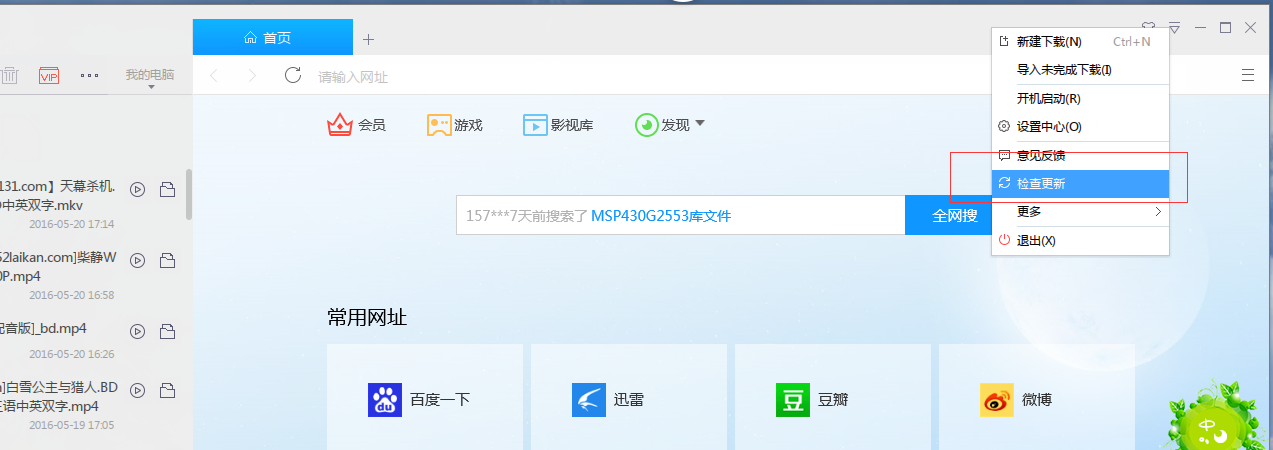The height and width of the screenshot is (450, 1273).
Task: Click the download list scrollbar
Action: [189, 194]
